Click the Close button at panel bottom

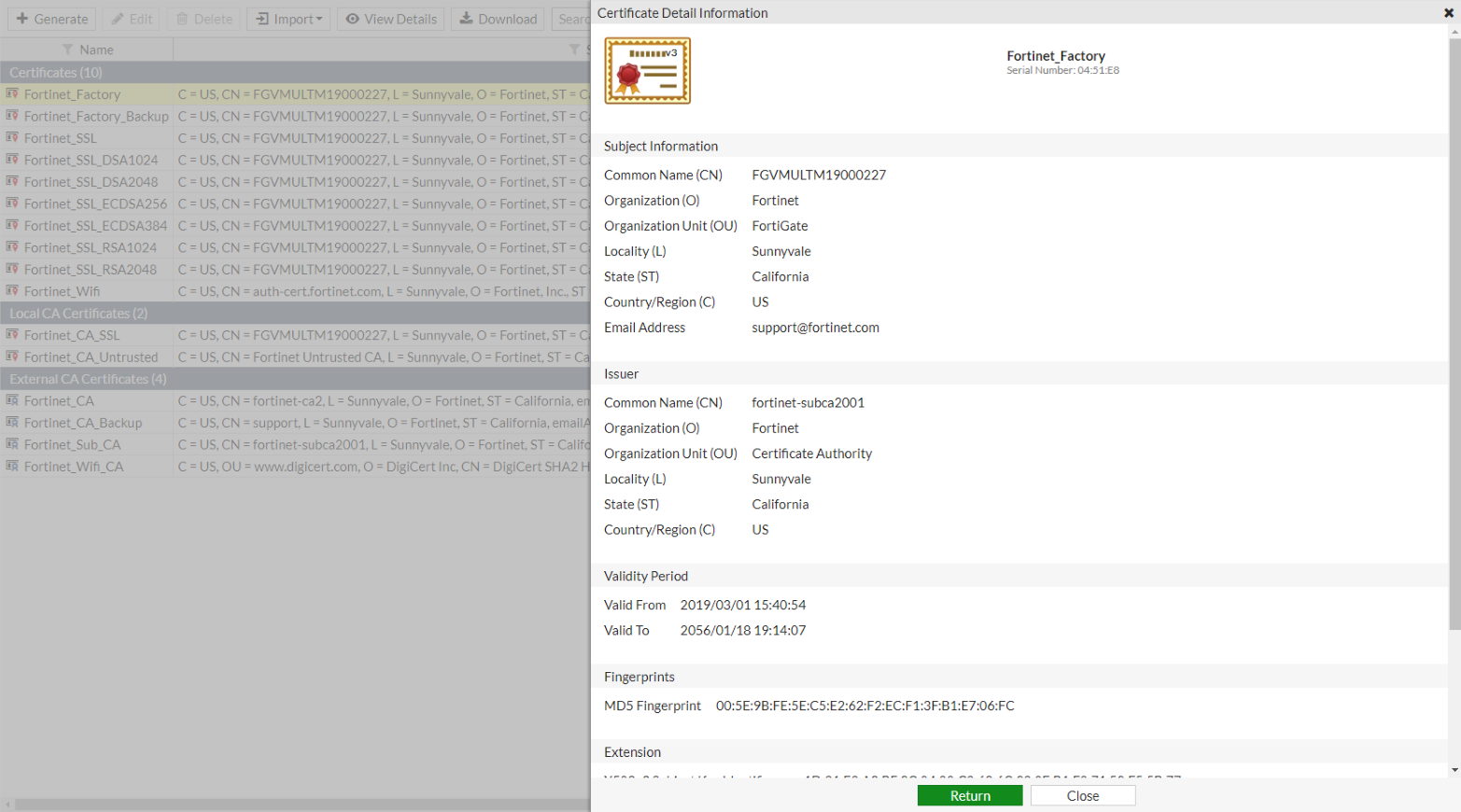(x=1083, y=795)
